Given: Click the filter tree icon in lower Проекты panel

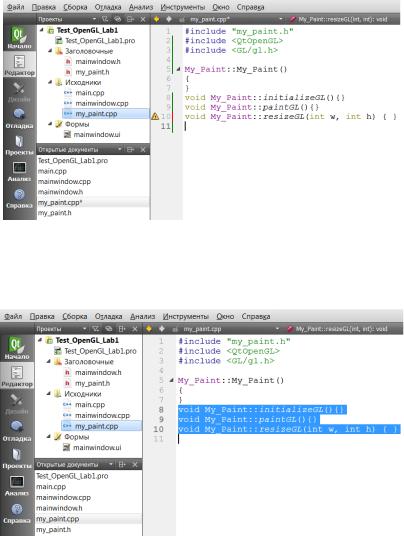Looking at the screenshot, I should pos(96,329).
